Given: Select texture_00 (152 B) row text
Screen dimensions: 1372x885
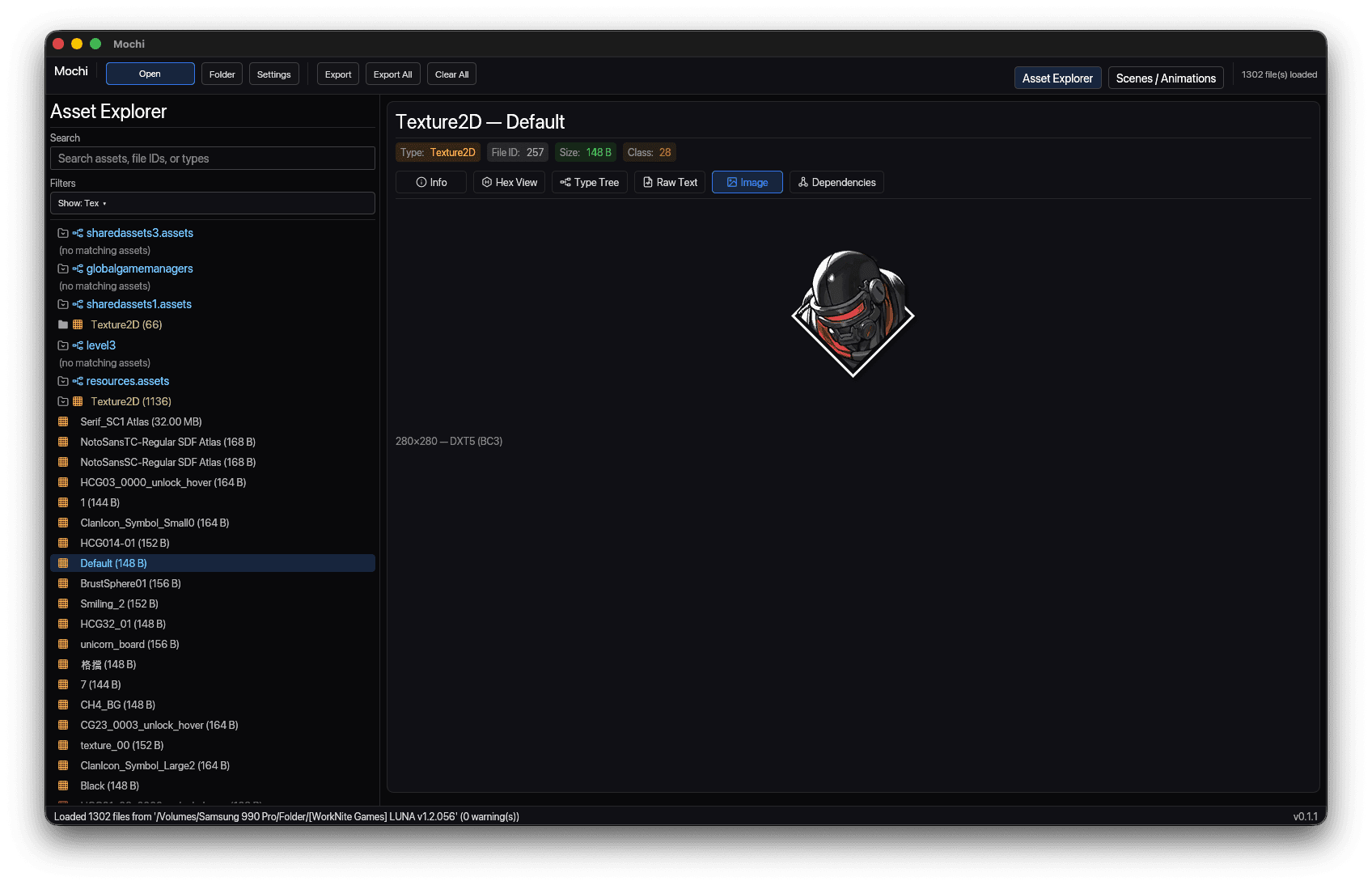Looking at the screenshot, I should click(121, 745).
